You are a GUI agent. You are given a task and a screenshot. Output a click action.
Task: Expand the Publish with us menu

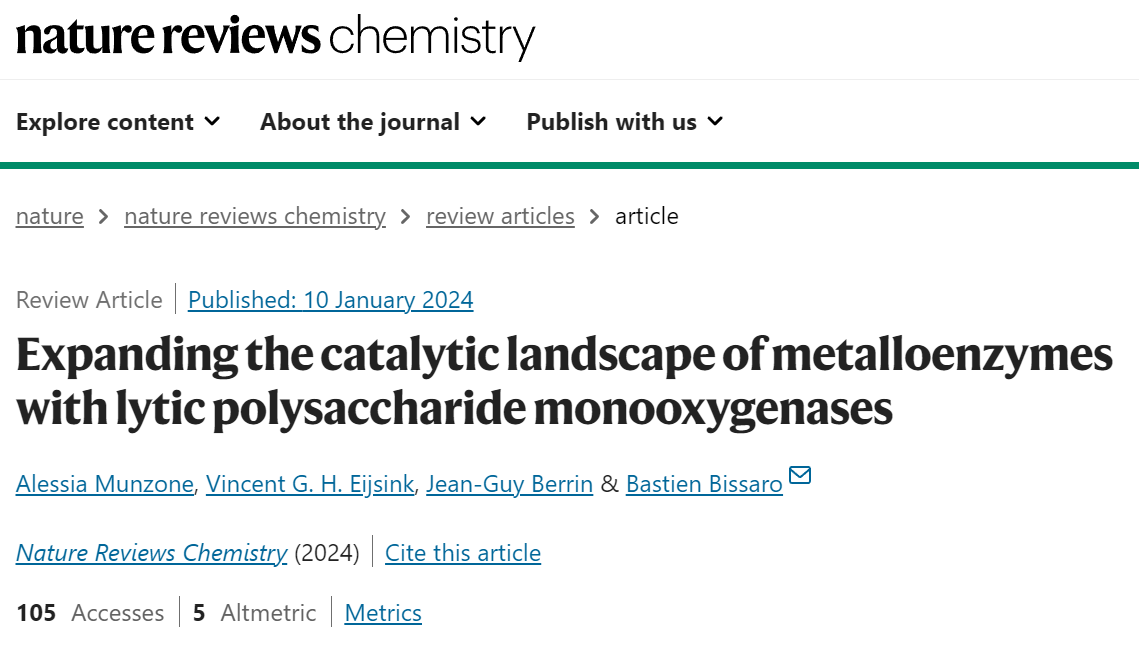(625, 122)
